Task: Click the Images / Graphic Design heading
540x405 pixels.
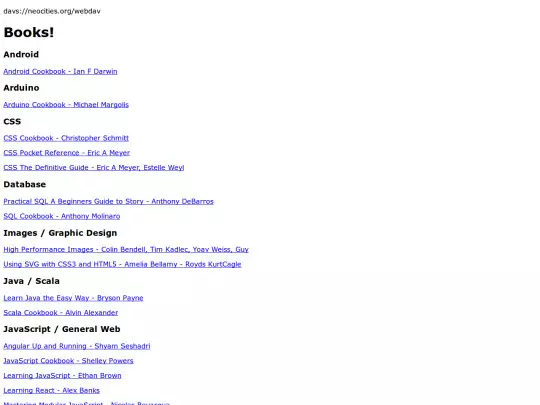Action: [60, 233]
